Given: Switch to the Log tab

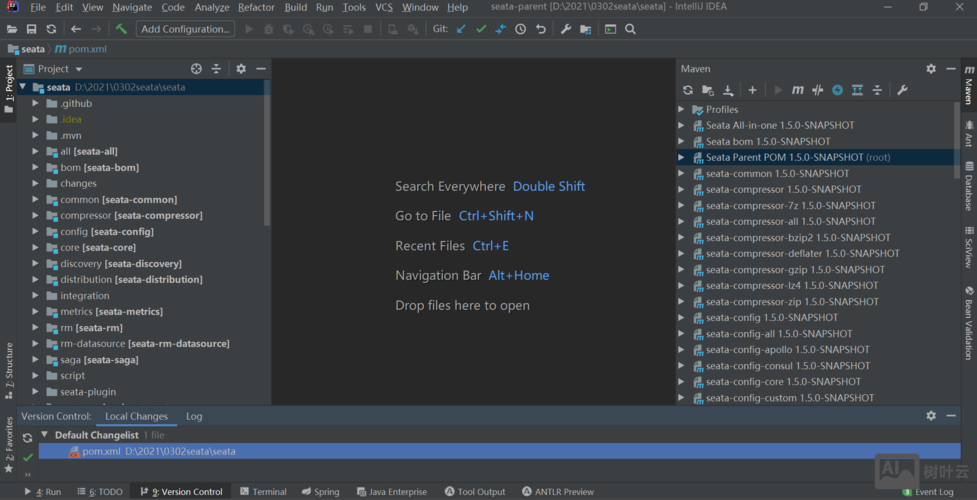Looking at the screenshot, I should (x=194, y=416).
